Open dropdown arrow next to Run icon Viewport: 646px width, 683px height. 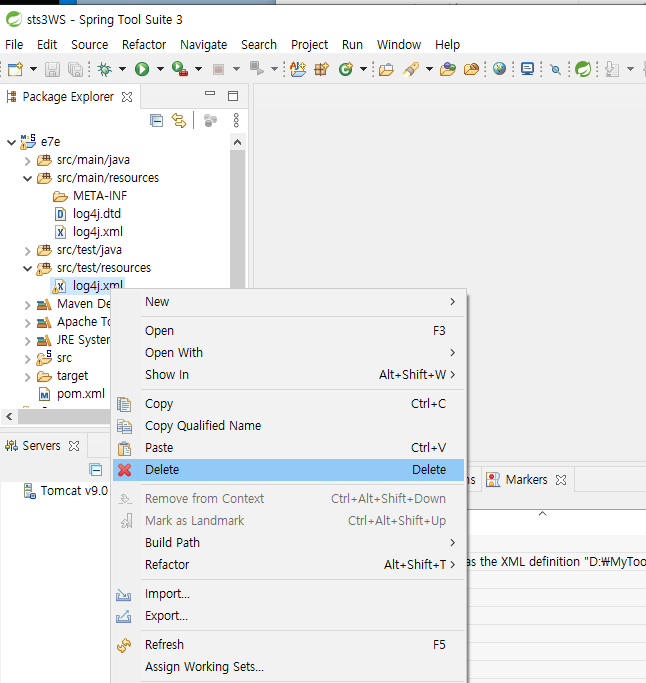coord(160,69)
